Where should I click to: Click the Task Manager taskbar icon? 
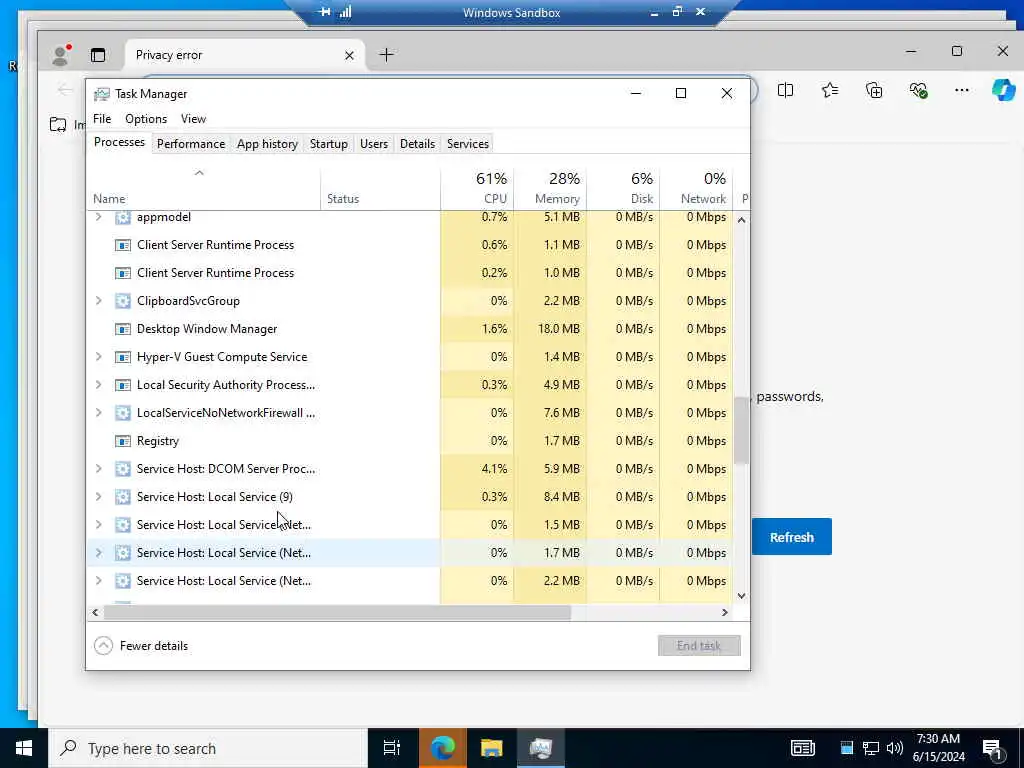click(x=541, y=748)
